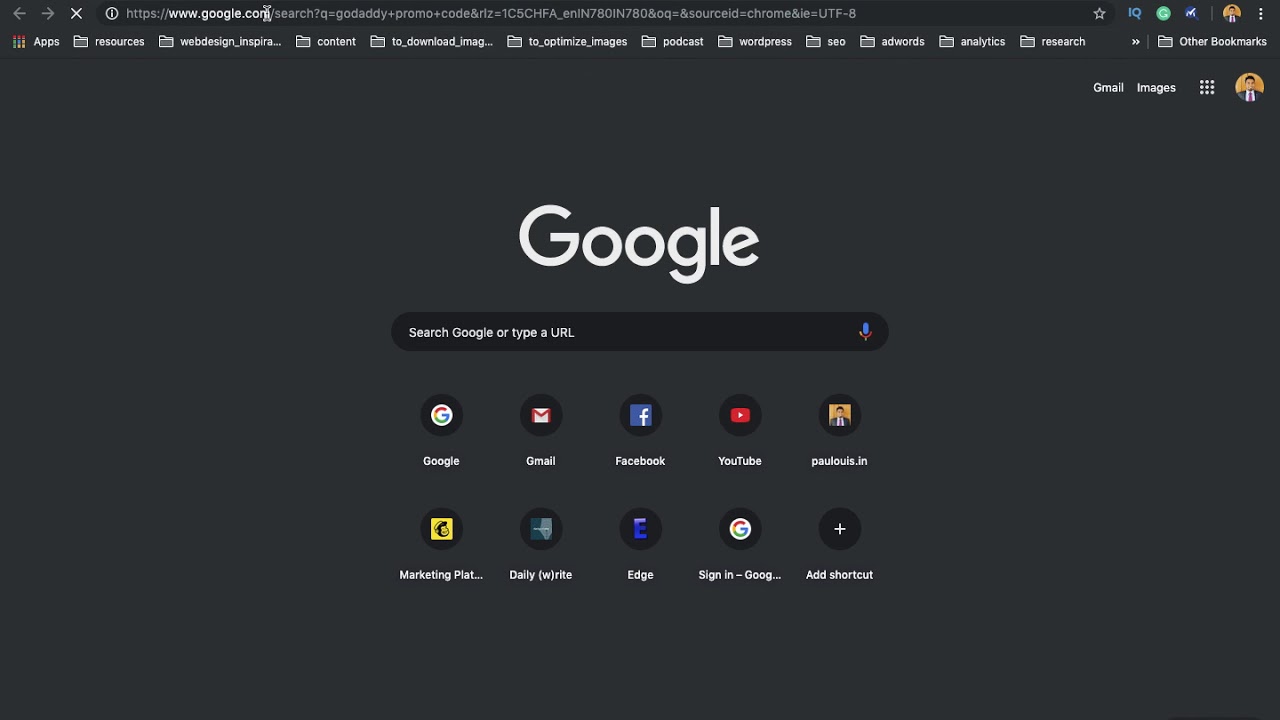The width and height of the screenshot is (1280, 720).
Task: Open the Images link
Action: point(1156,88)
